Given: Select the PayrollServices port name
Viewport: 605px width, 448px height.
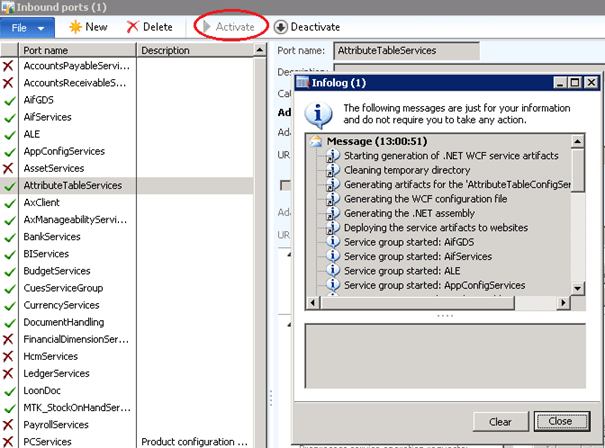Looking at the screenshot, I should [56, 424].
